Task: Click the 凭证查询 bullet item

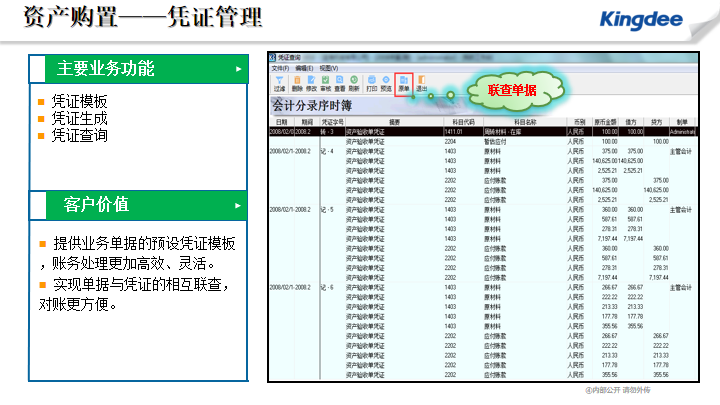Action: click(79, 136)
